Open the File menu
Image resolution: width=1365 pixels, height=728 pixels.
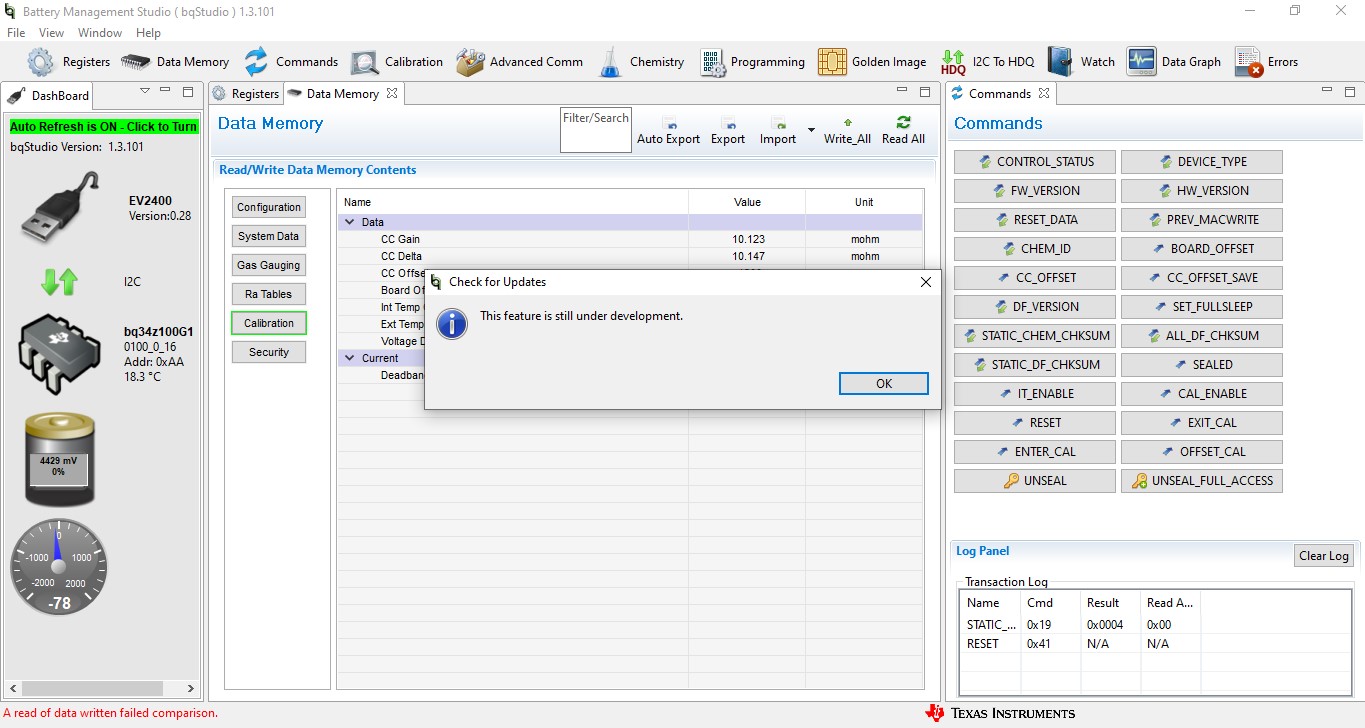tap(16, 33)
